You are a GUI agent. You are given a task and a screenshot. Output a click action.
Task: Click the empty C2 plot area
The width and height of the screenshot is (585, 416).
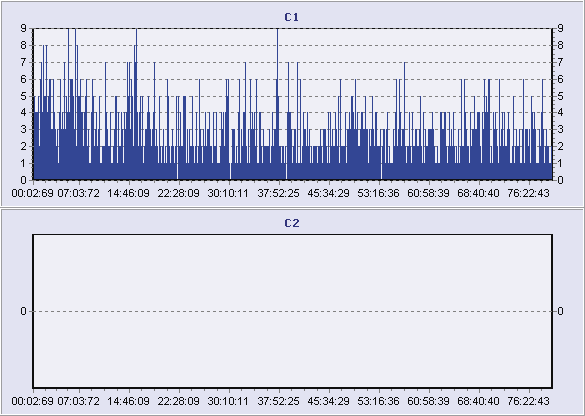[292, 311]
